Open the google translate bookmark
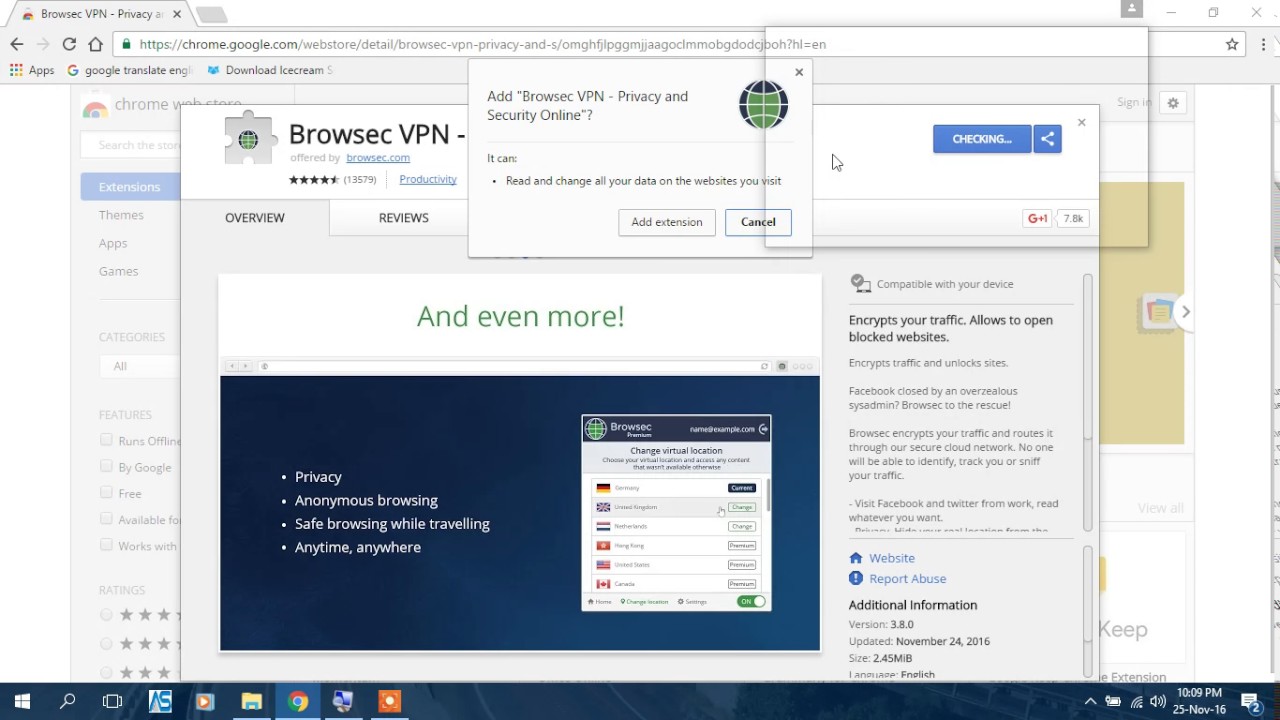 129,70
